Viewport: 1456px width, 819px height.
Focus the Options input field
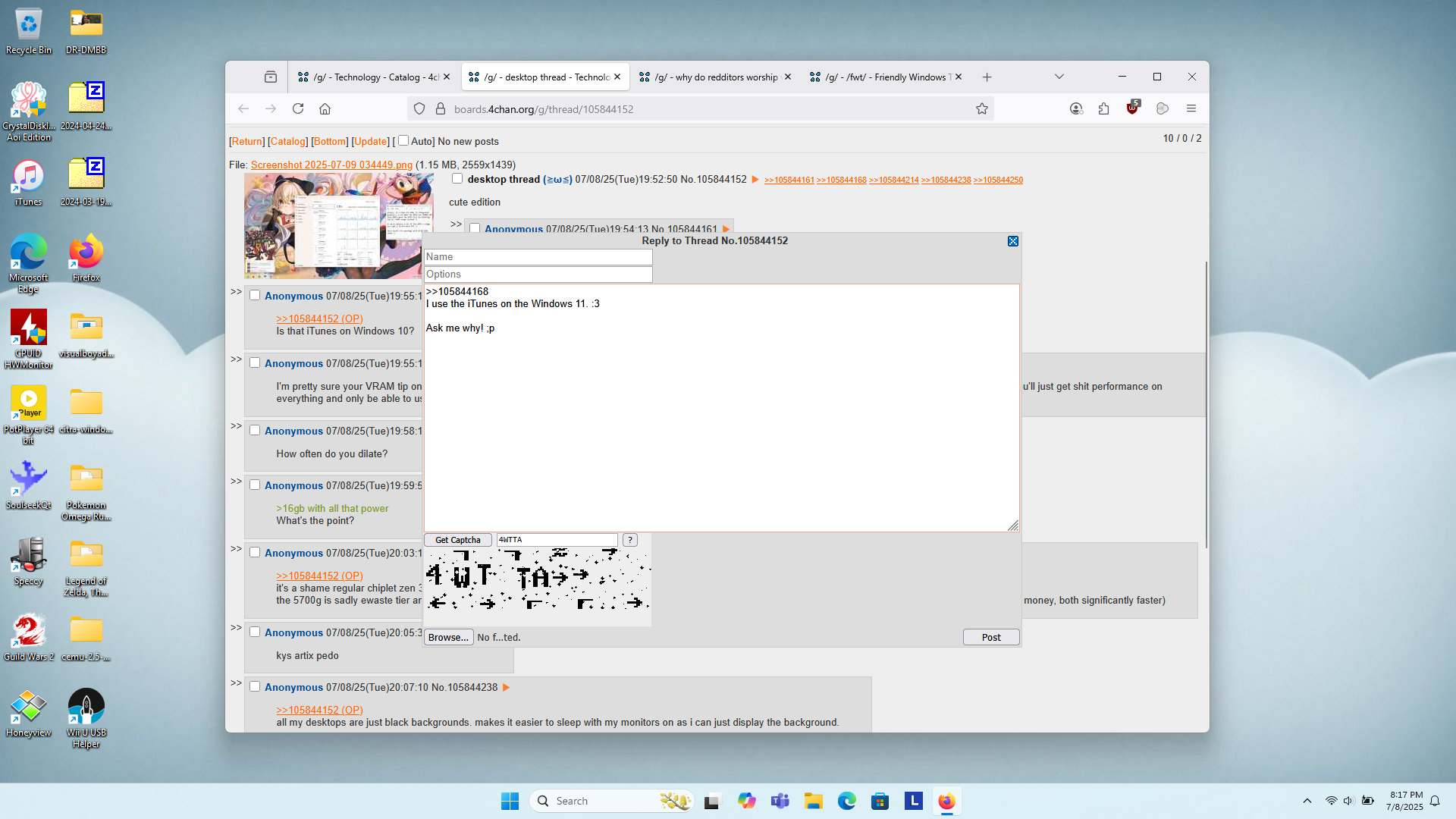coord(538,275)
